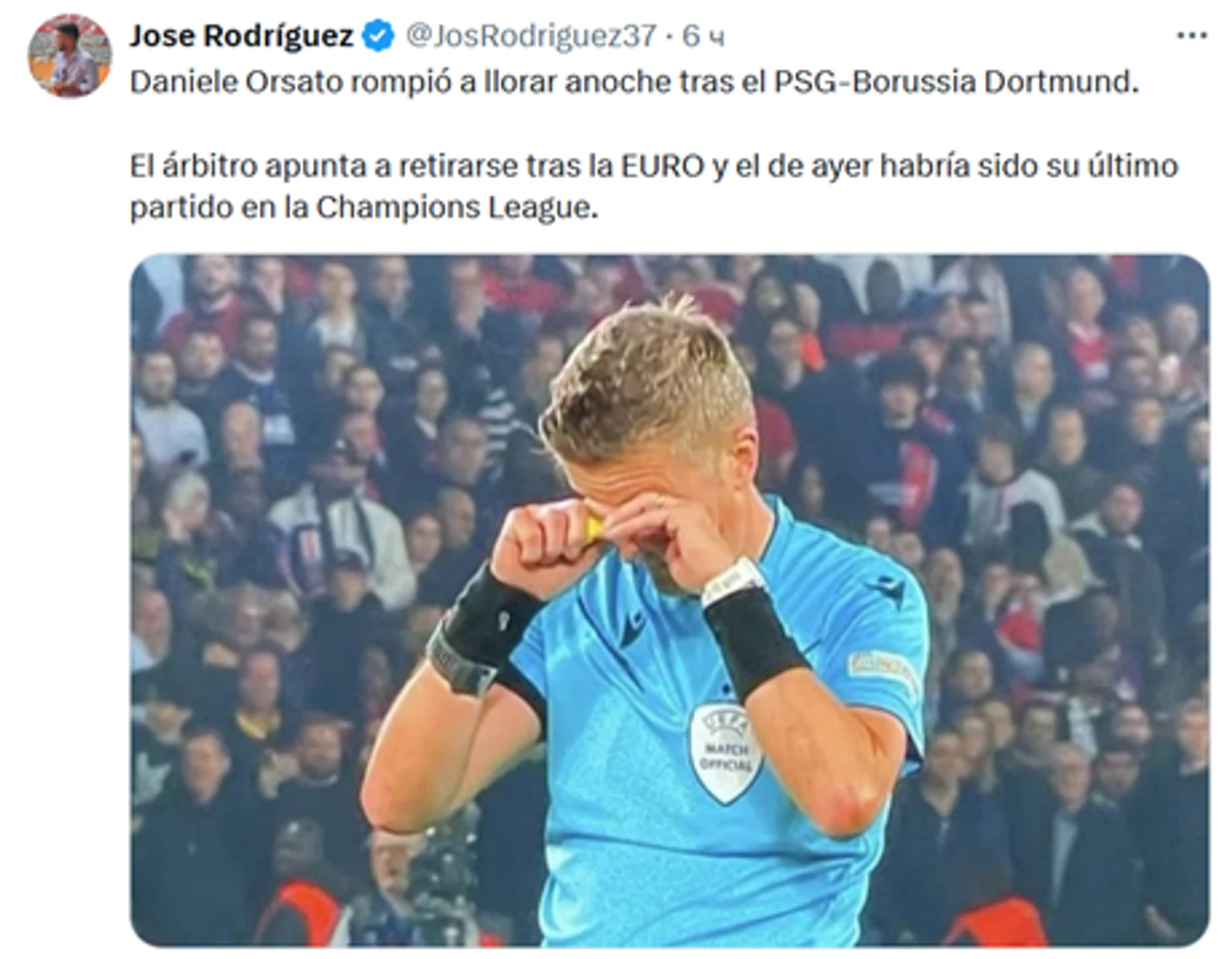Click the 'Daniele Orsato rompió a llorar' text line
Viewport: 1232px width, 959px height.
pos(634,82)
